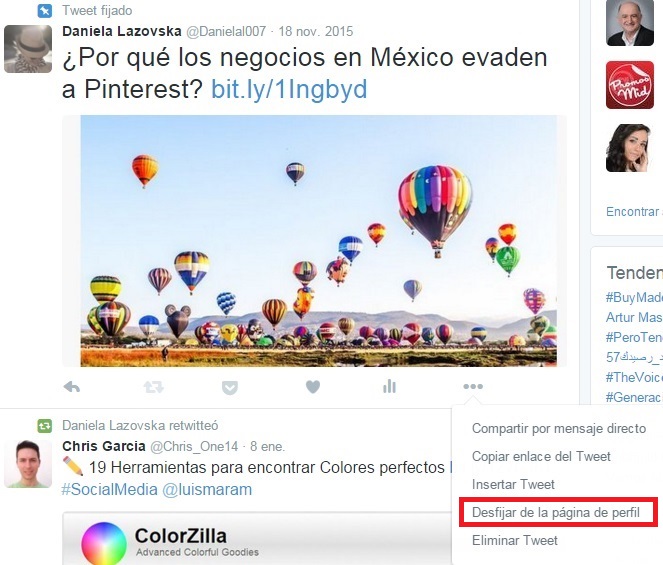Choose Desfijar de la página de perfil
663x565 pixels.
click(x=558, y=512)
